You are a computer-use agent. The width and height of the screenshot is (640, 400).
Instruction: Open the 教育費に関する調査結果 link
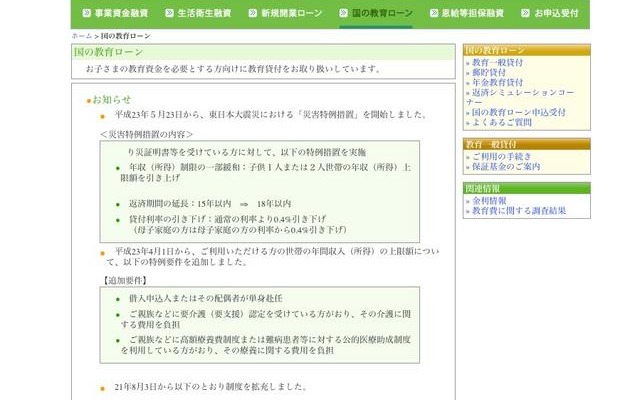[518, 211]
